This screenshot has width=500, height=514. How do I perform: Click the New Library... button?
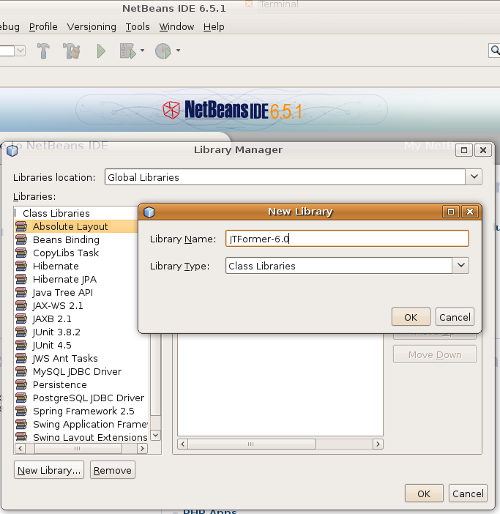tap(49, 470)
